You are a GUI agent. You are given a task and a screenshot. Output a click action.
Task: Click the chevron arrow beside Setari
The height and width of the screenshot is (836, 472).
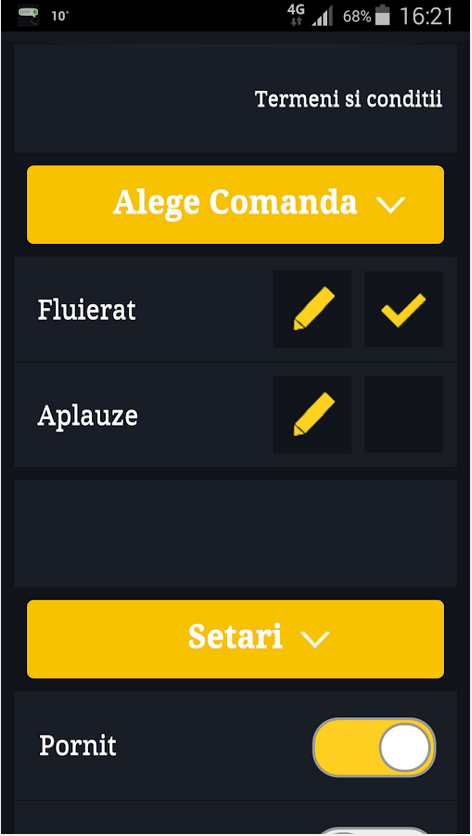(x=315, y=638)
